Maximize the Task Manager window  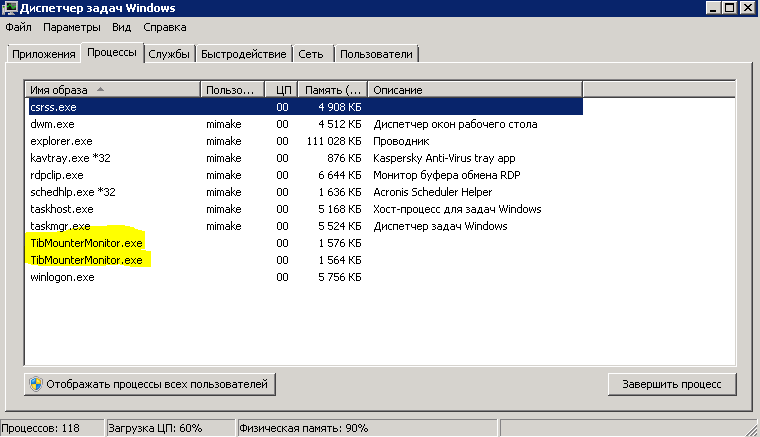[729, 8]
